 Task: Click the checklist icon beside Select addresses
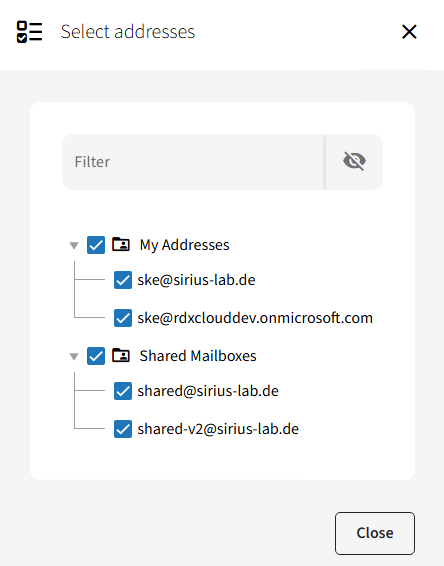[30, 32]
